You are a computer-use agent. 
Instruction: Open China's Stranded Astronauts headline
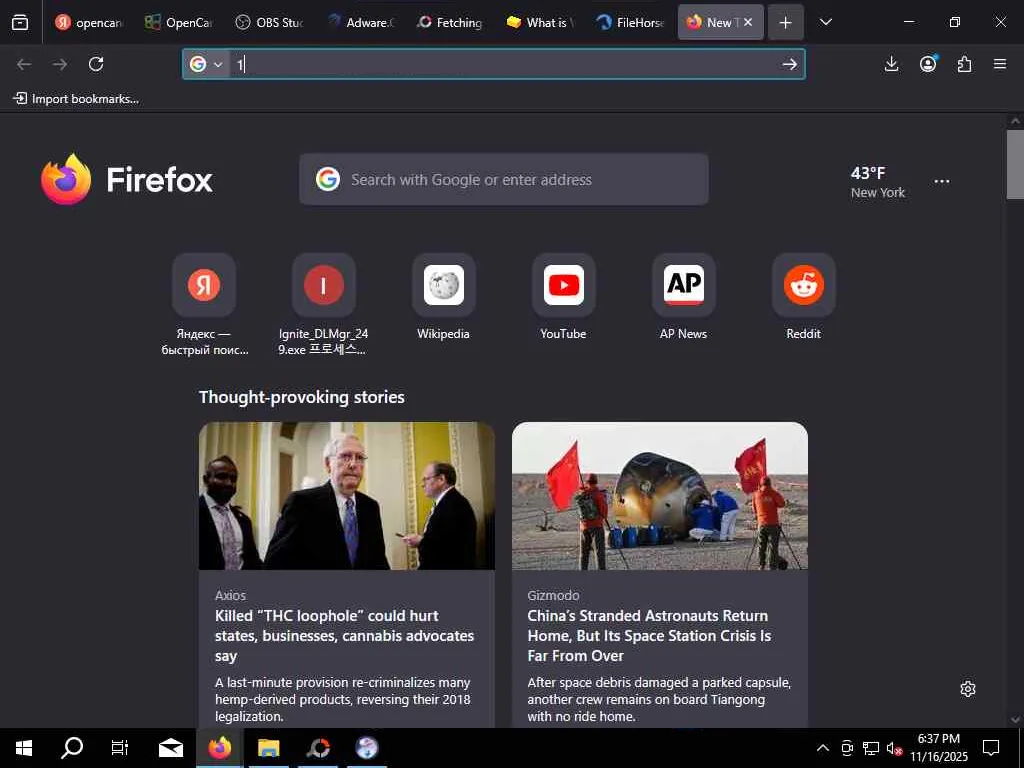649,635
